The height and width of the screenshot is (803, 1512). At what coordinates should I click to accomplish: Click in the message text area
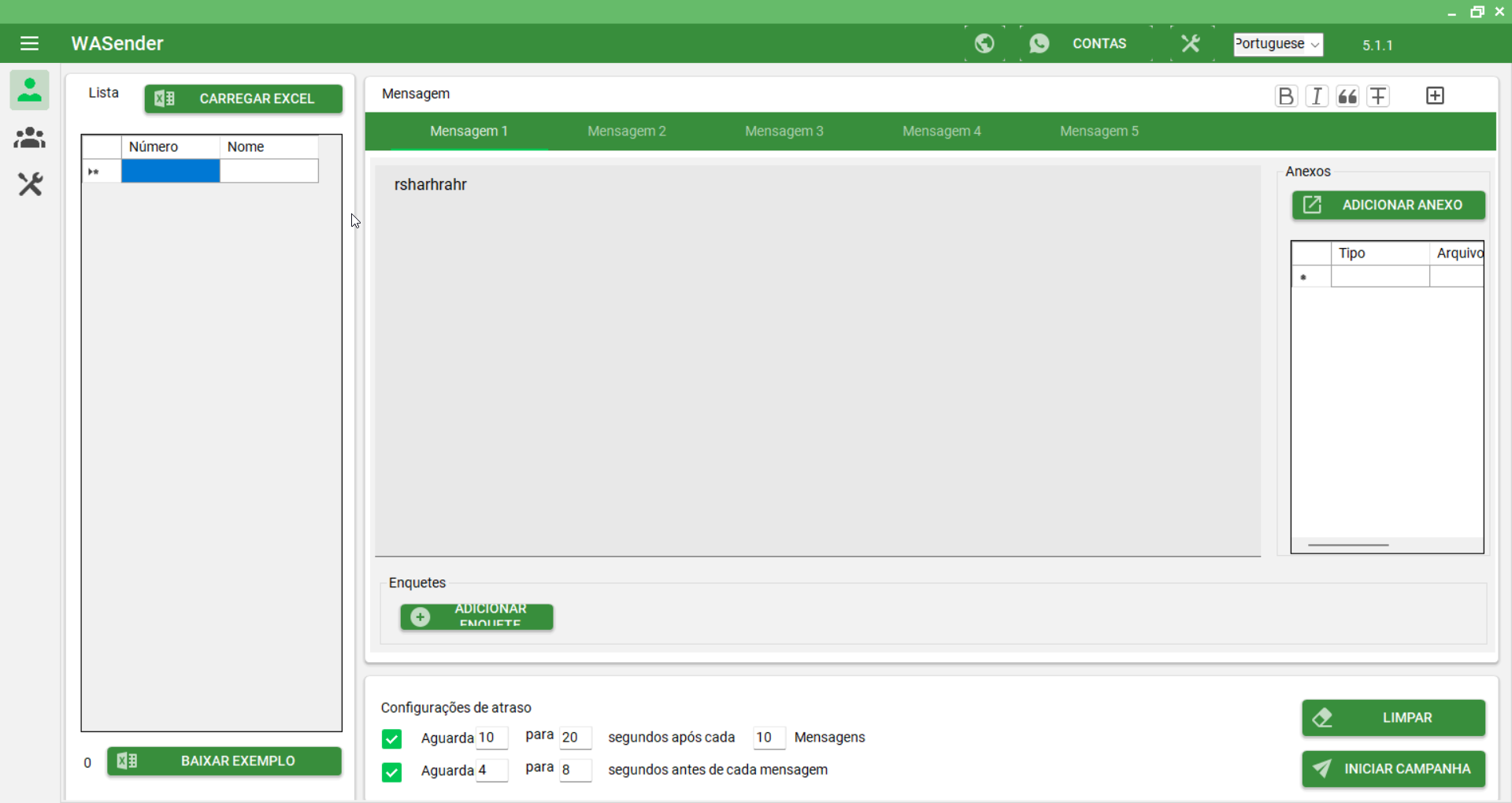(817, 360)
